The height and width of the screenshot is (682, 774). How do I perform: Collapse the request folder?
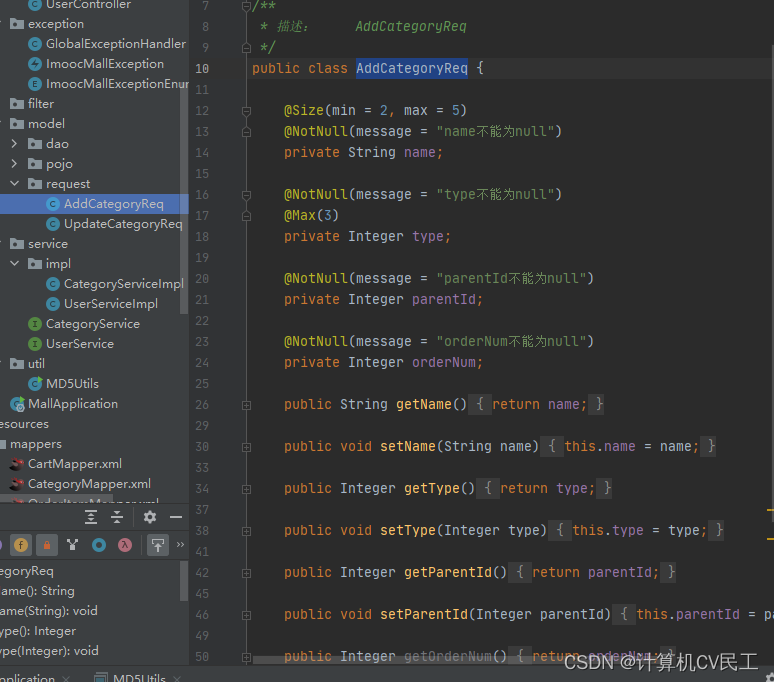tap(15, 184)
